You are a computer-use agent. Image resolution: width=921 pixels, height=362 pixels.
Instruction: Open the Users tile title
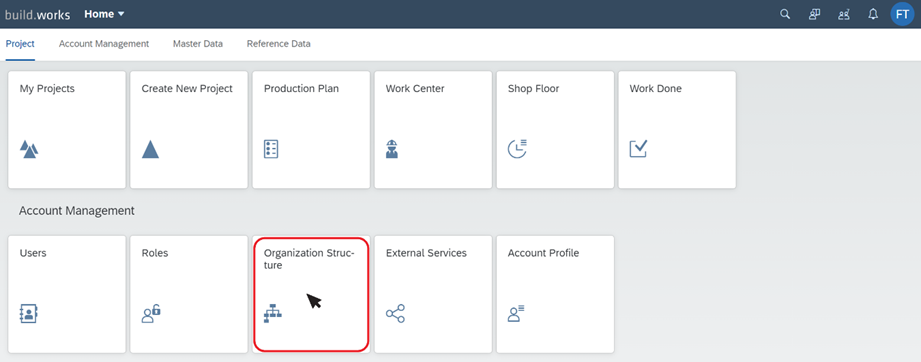(x=33, y=253)
